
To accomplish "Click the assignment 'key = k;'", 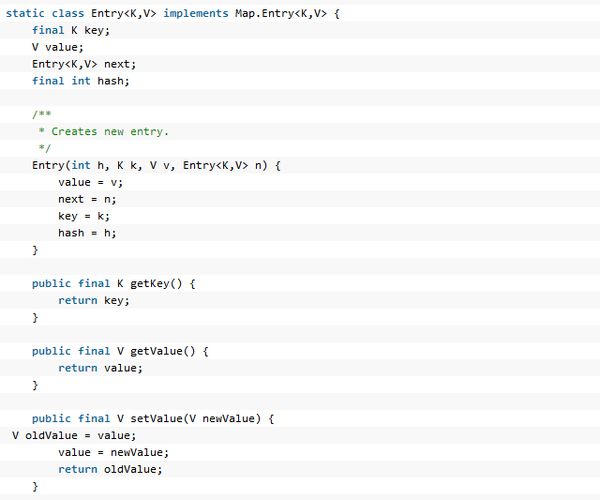I will (84, 216).
